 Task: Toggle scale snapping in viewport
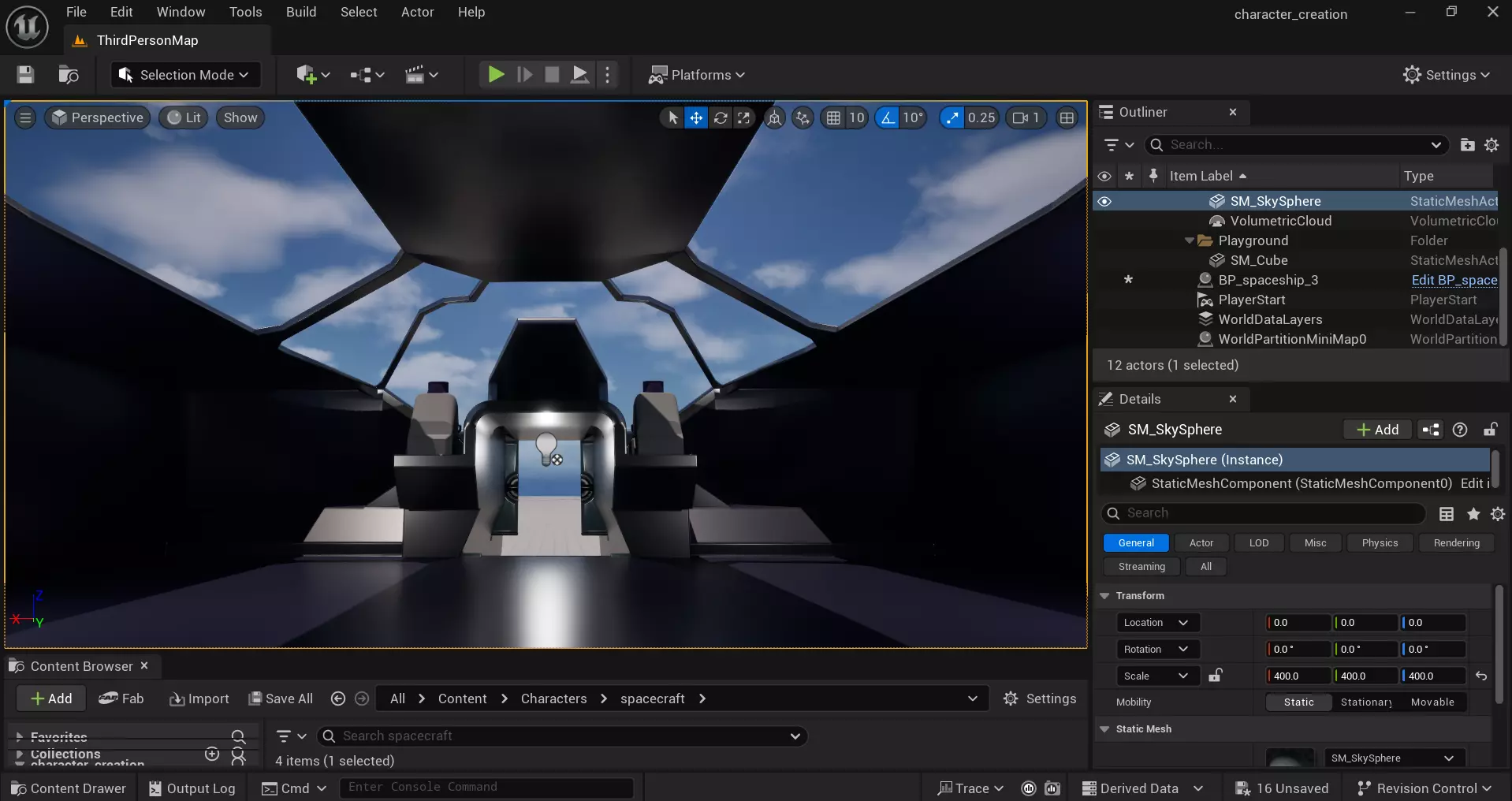952,117
